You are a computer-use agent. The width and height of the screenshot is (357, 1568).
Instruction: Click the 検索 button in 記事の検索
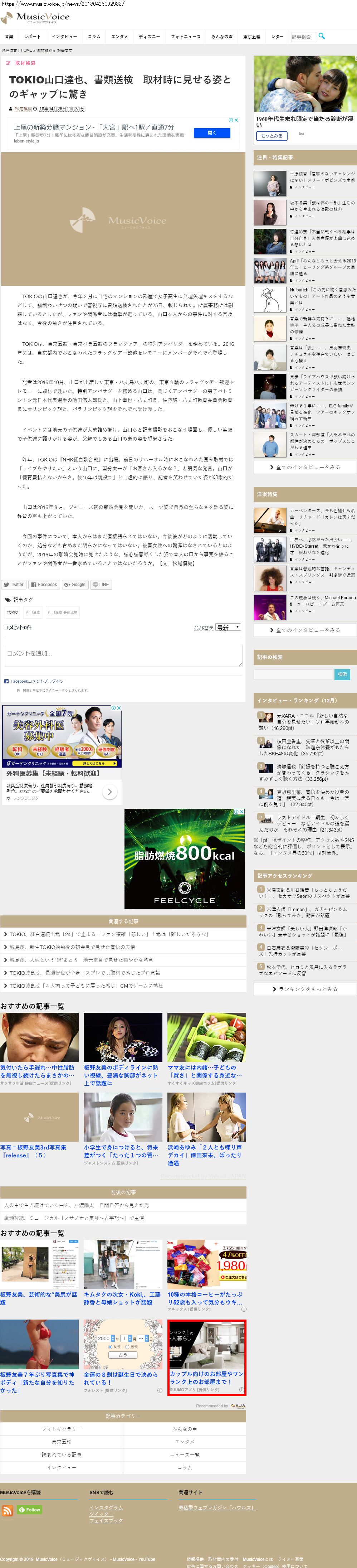click(x=342, y=674)
